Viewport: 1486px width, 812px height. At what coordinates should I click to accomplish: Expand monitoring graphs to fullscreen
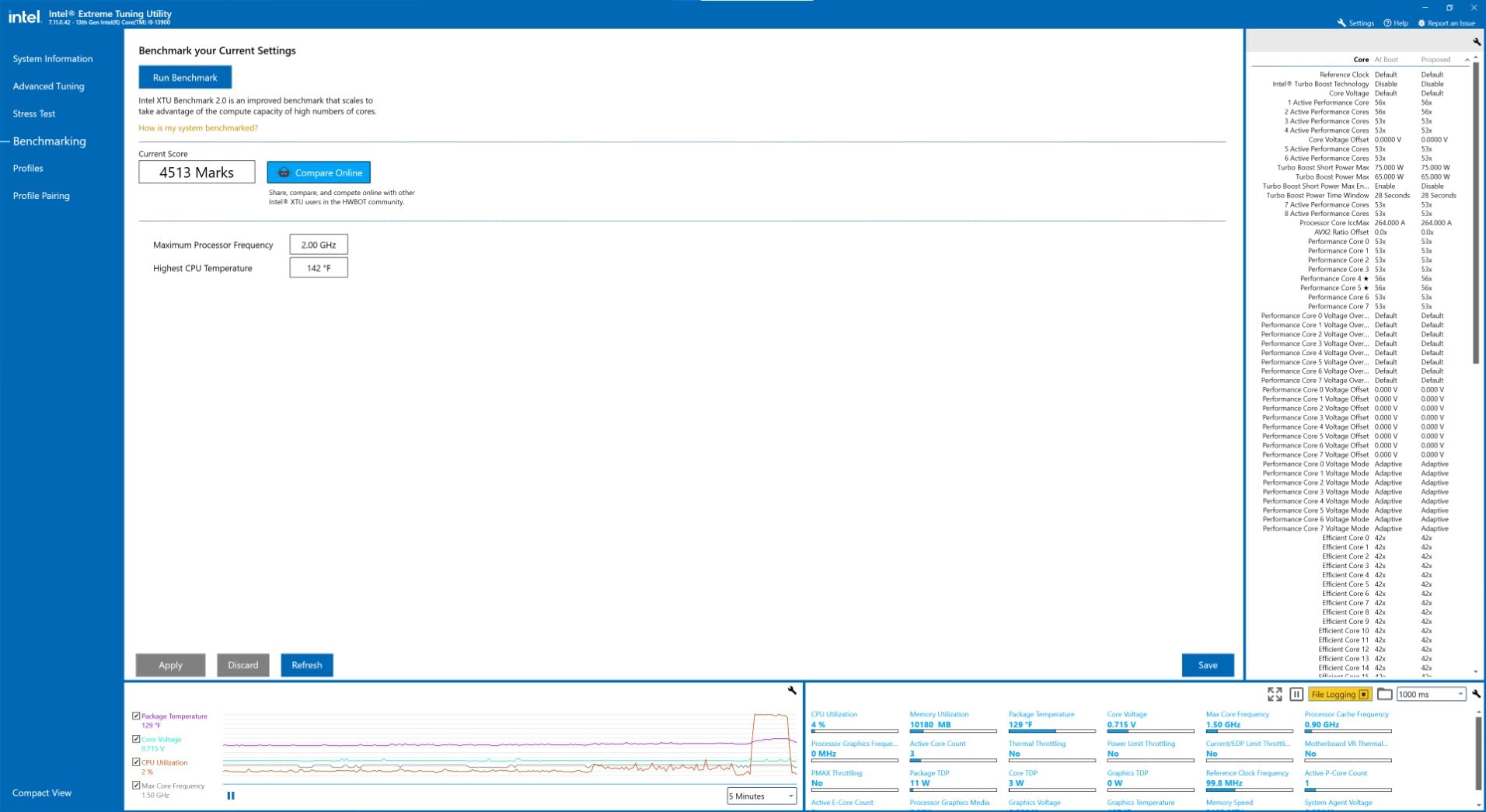click(1275, 694)
